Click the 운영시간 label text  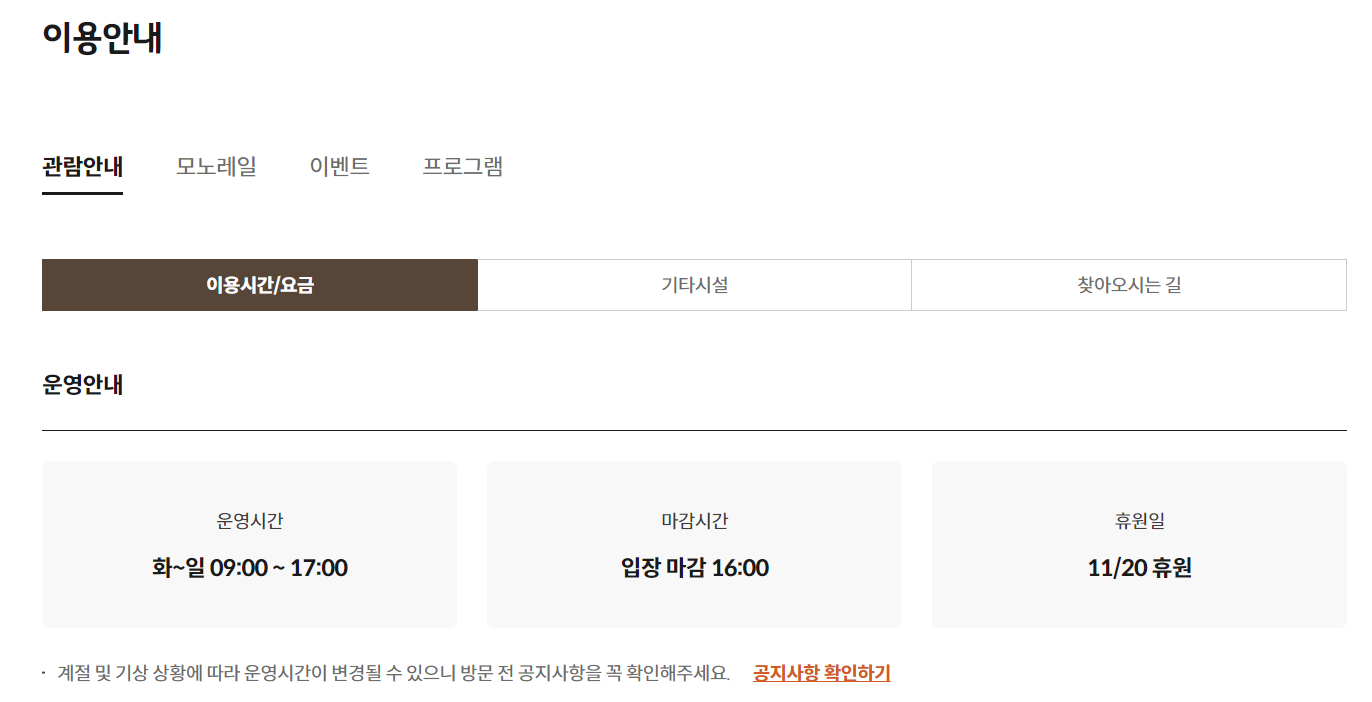click(250, 521)
